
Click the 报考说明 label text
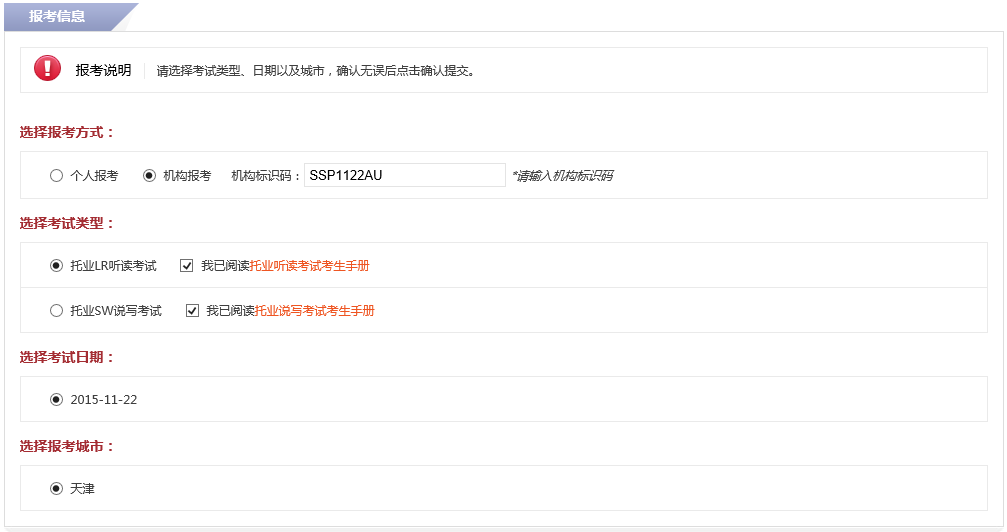point(103,71)
